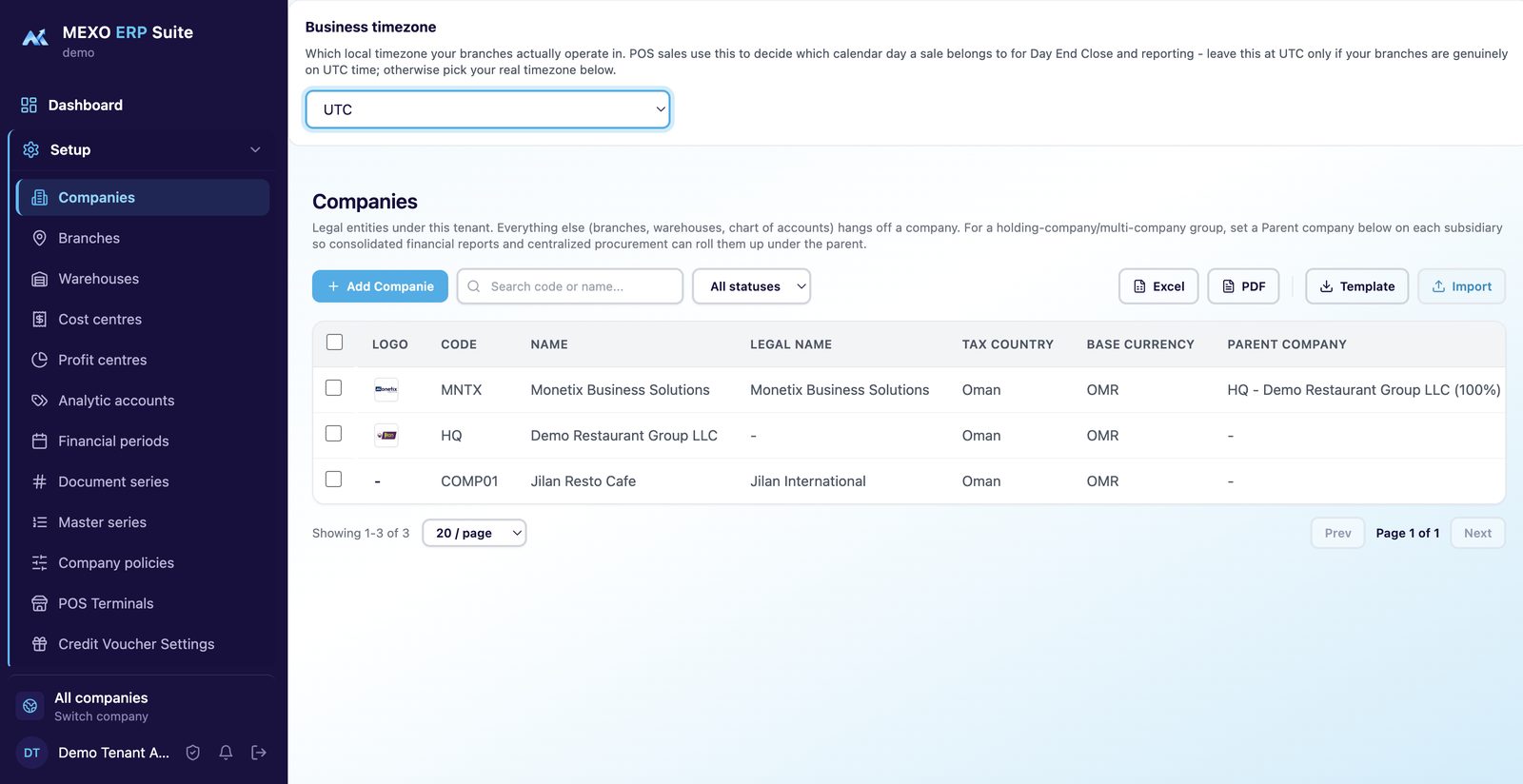The height and width of the screenshot is (784, 1523).
Task: Toggle the select-all checkbox in table header
Action: (334, 343)
